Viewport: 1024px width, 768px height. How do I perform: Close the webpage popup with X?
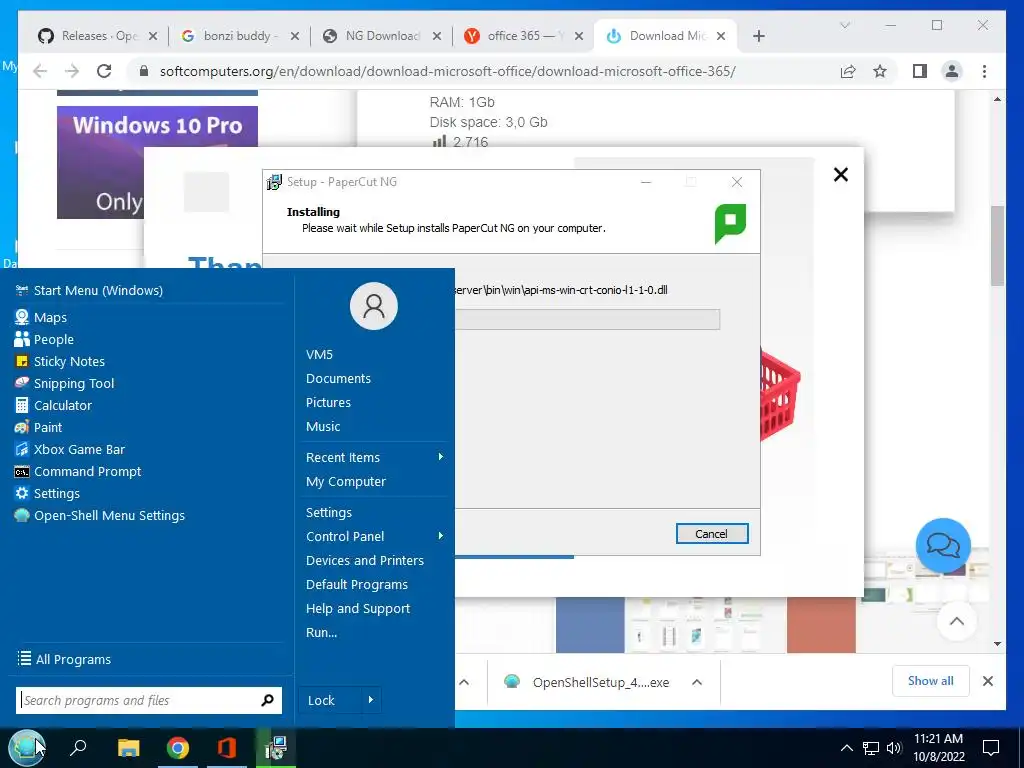click(x=841, y=174)
